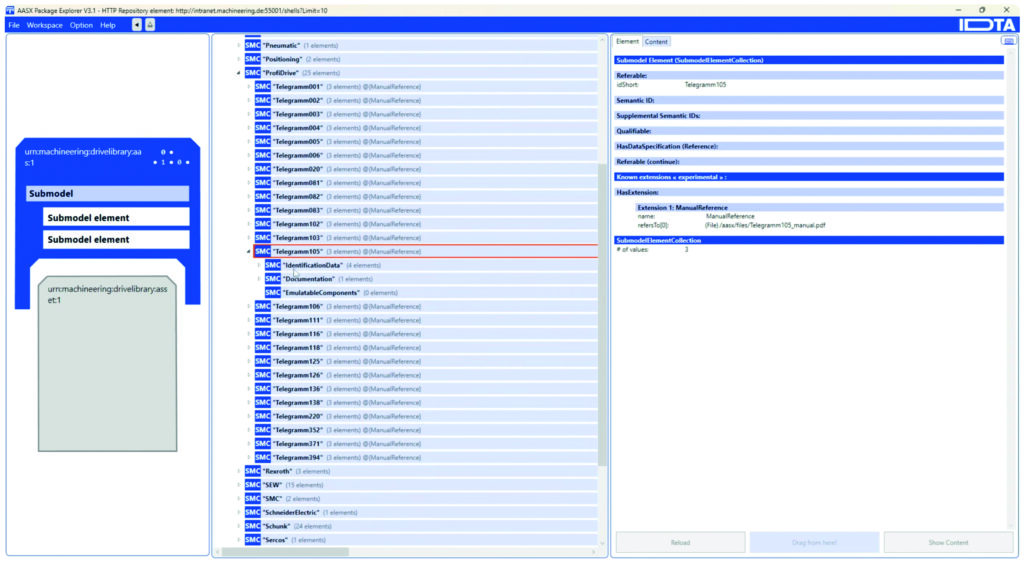Click the SMC icon of SchneiderElectric
This screenshot has height=580, width=1024.
click(252, 512)
